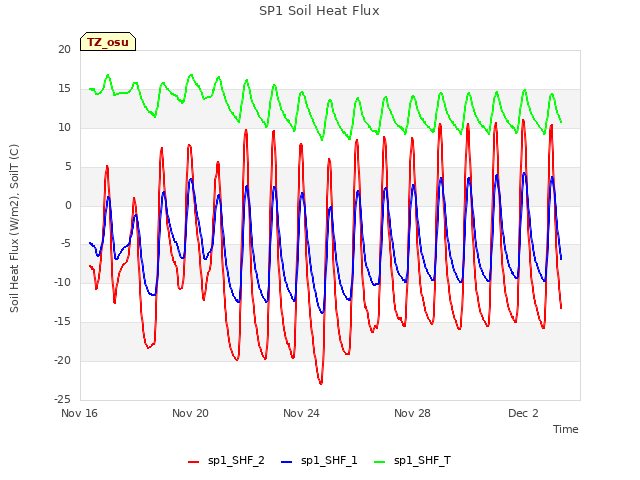Viewport: 640px width, 480px height.
Task: Click the -5 y-axis tick label
Action: 66,244
